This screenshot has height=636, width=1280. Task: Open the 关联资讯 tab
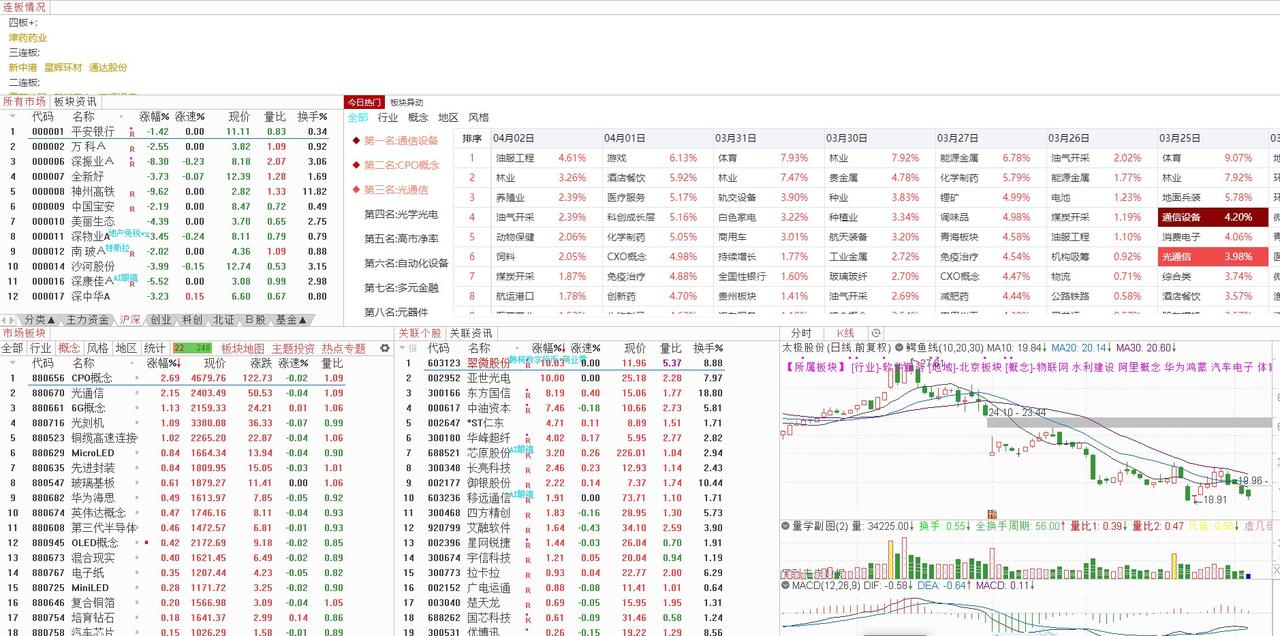coord(470,333)
